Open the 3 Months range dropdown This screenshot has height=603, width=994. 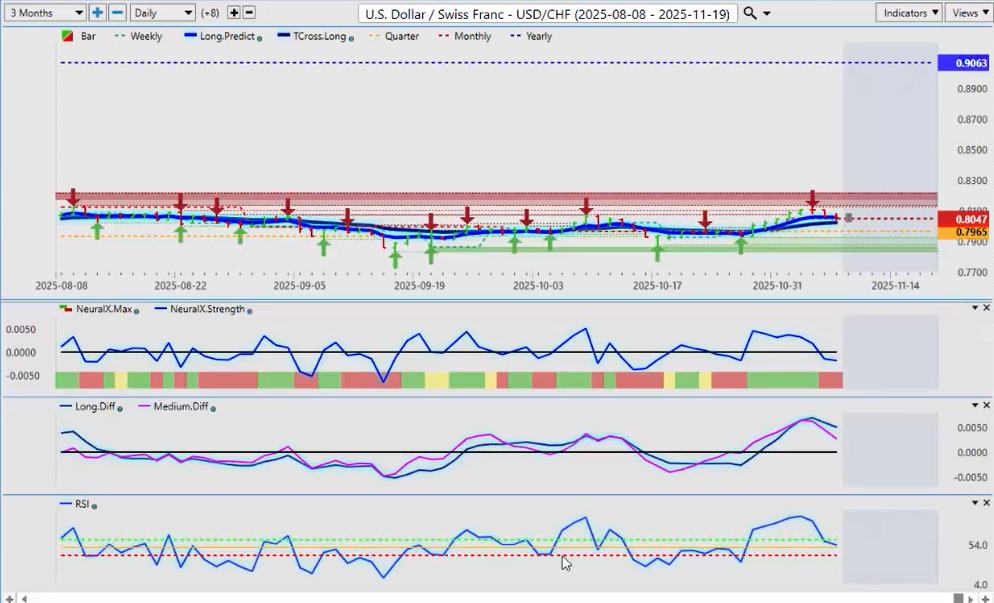(x=44, y=13)
